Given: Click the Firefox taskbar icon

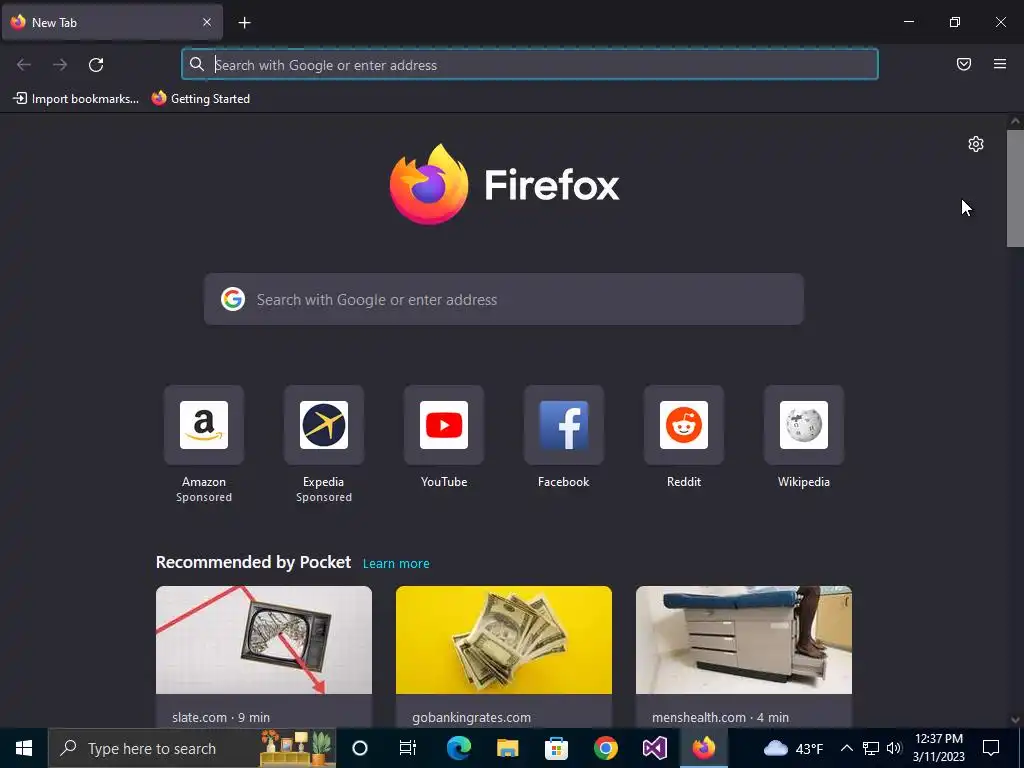Looking at the screenshot, I should (x=703, y=748).
